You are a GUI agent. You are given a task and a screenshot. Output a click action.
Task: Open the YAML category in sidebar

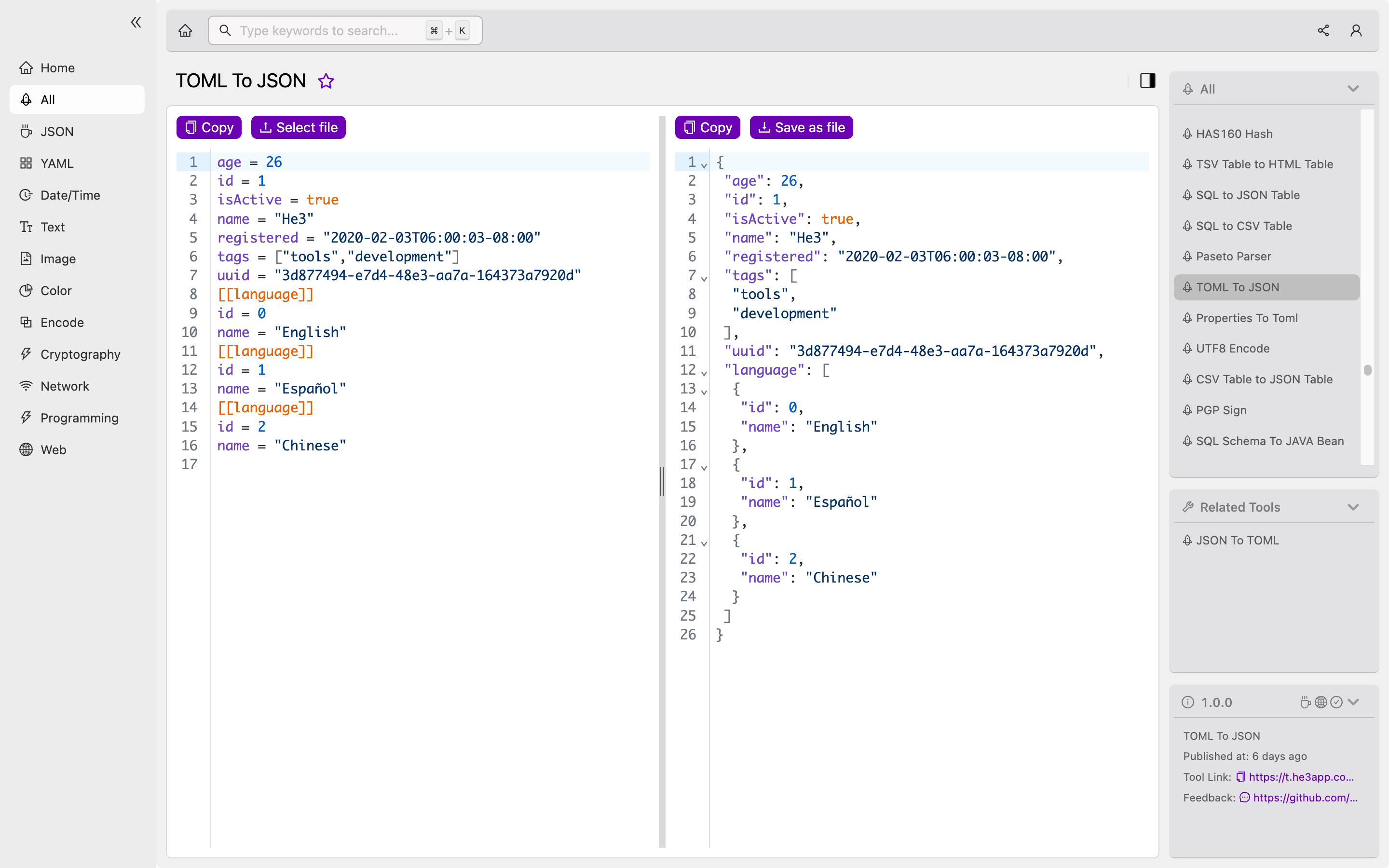(x=77, y=163)
